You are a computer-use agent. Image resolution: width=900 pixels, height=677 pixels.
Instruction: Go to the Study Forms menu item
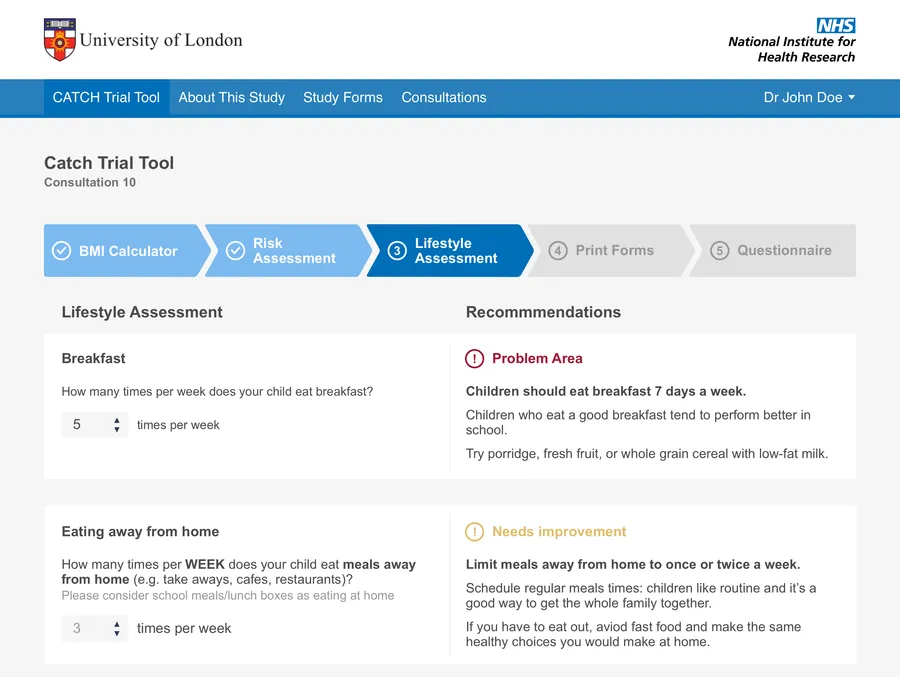pos(343,98)
